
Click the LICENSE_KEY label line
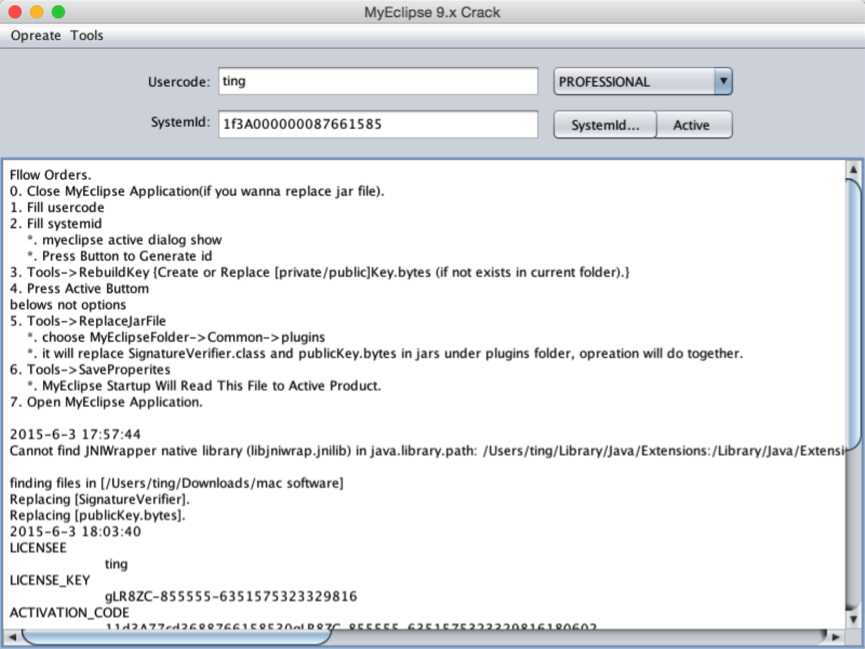(x=50, y=581)
